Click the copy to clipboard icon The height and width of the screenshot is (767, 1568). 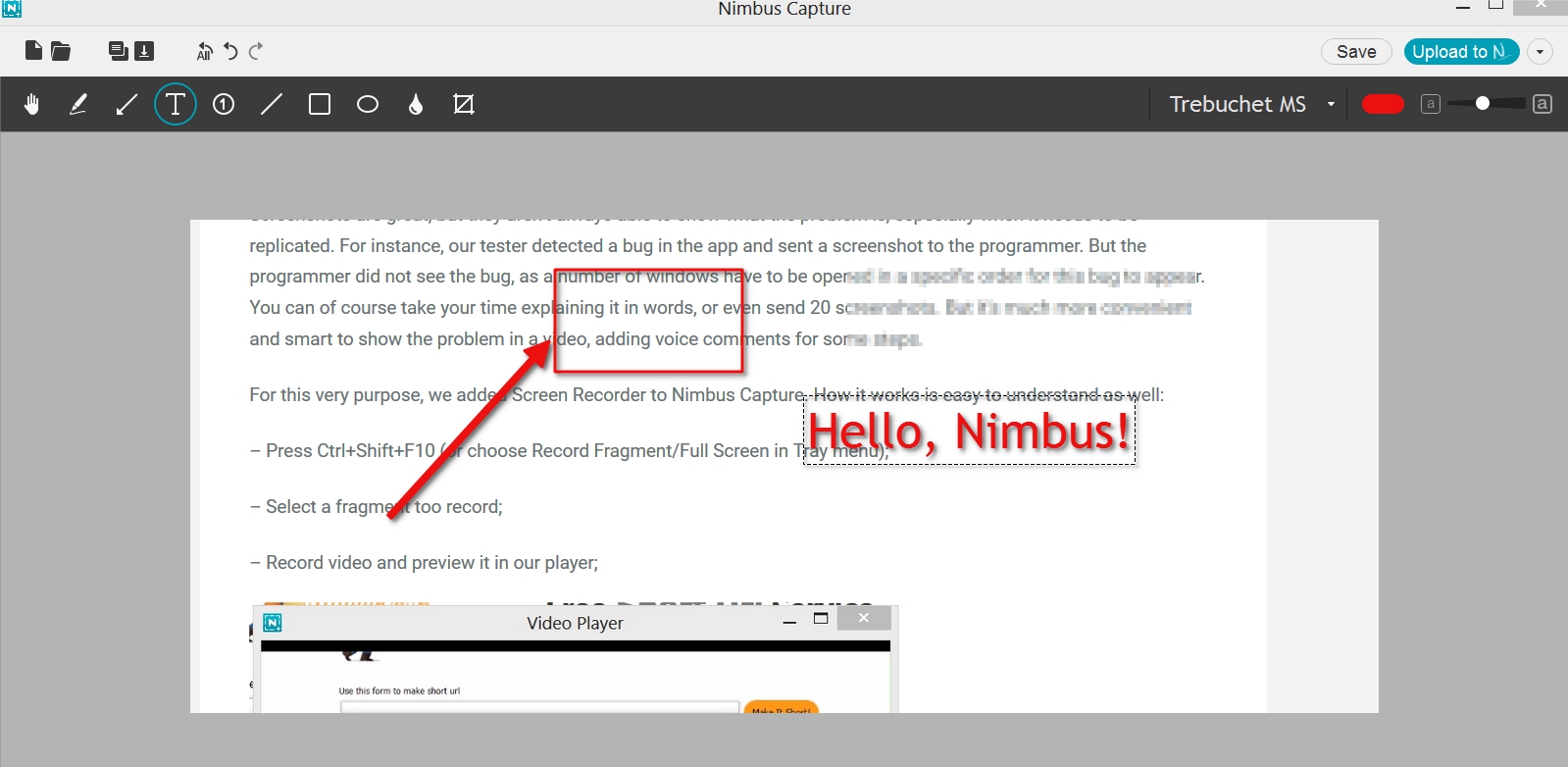click(118, 51)
